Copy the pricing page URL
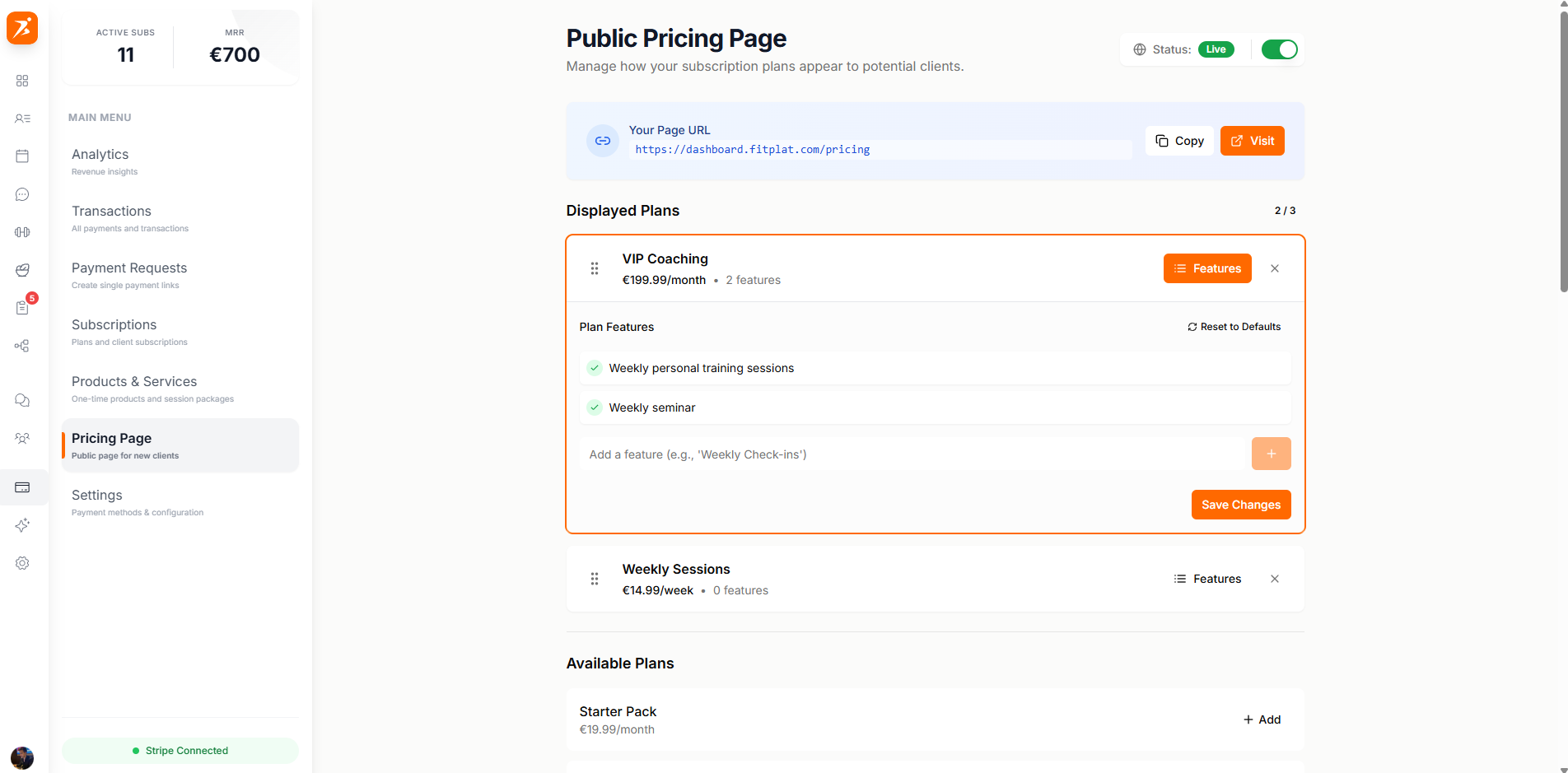The width and height of the screenshot is (1568, 773). (x=1178, y=140)
